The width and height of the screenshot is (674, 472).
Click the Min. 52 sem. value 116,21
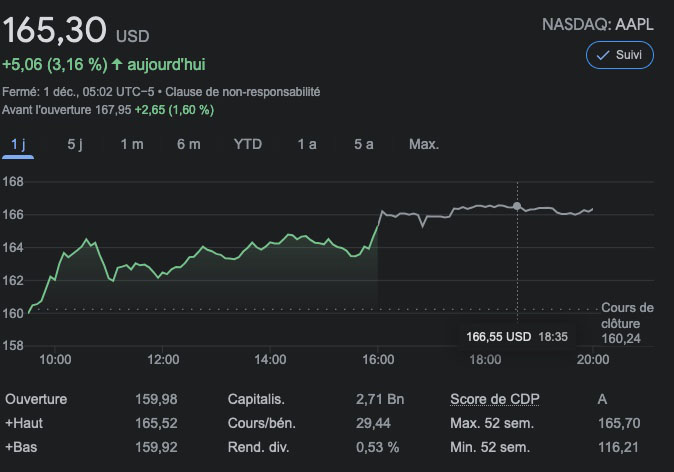(618, 447)
